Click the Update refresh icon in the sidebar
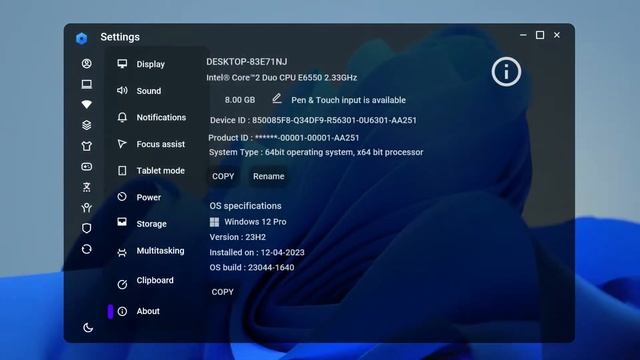Screen dimensions: 640x360 pyautogui.click(x=87, y=249)
